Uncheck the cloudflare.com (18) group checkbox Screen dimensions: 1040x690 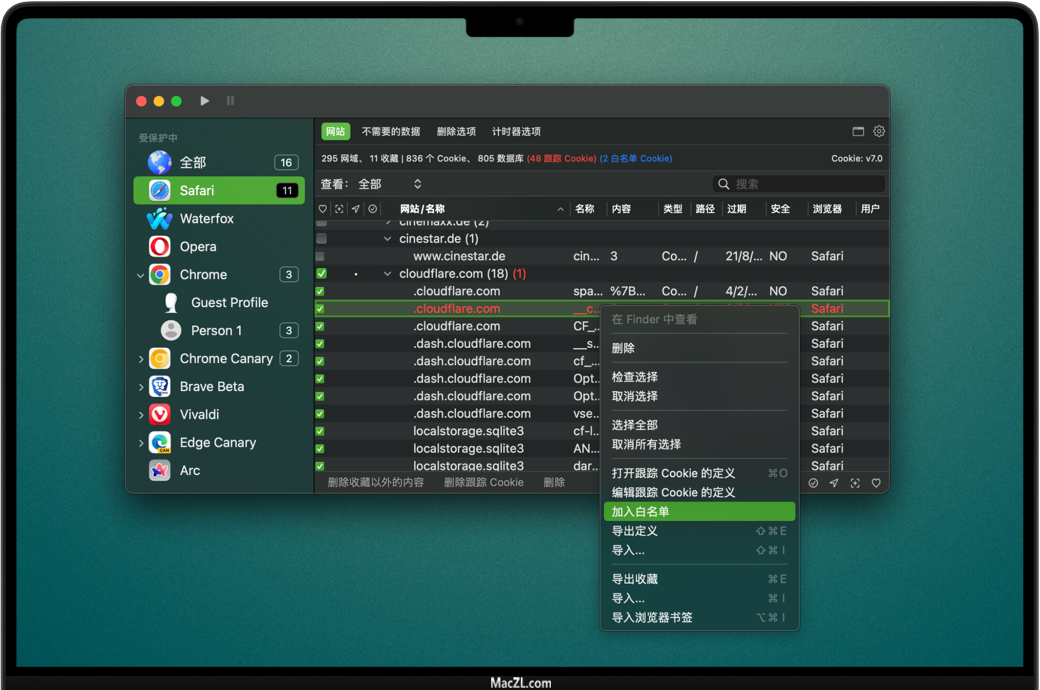pos(321,274)
